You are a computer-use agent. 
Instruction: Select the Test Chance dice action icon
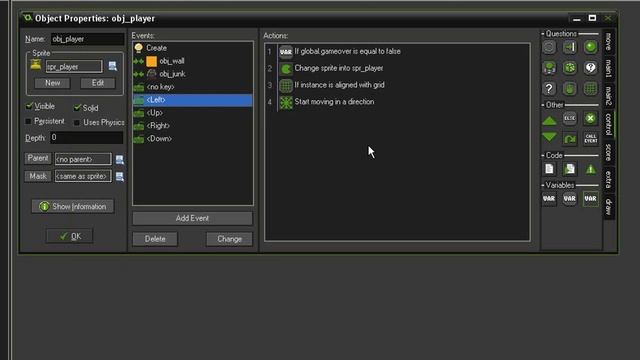(570, 68)
